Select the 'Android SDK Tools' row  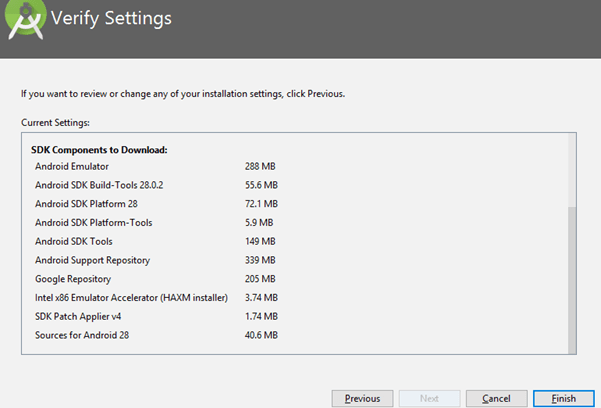(74, 242)
